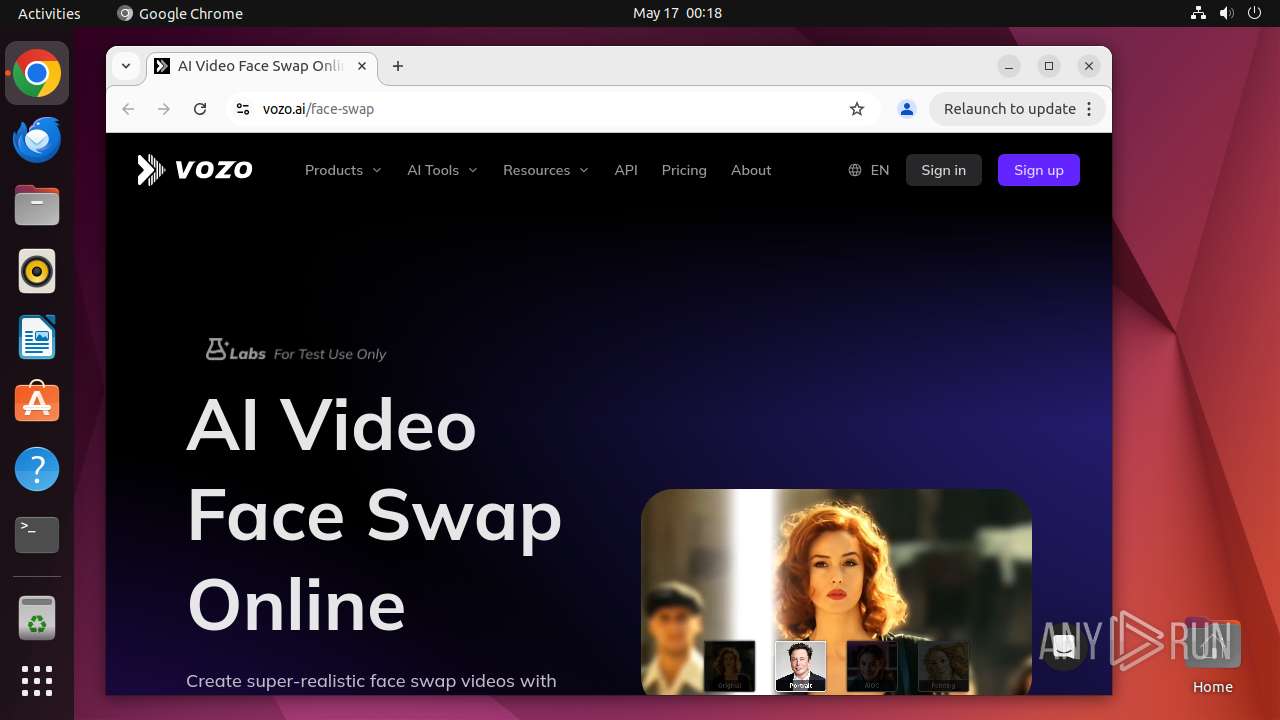Open Ubuntu Software from the dock

point(37,403)
